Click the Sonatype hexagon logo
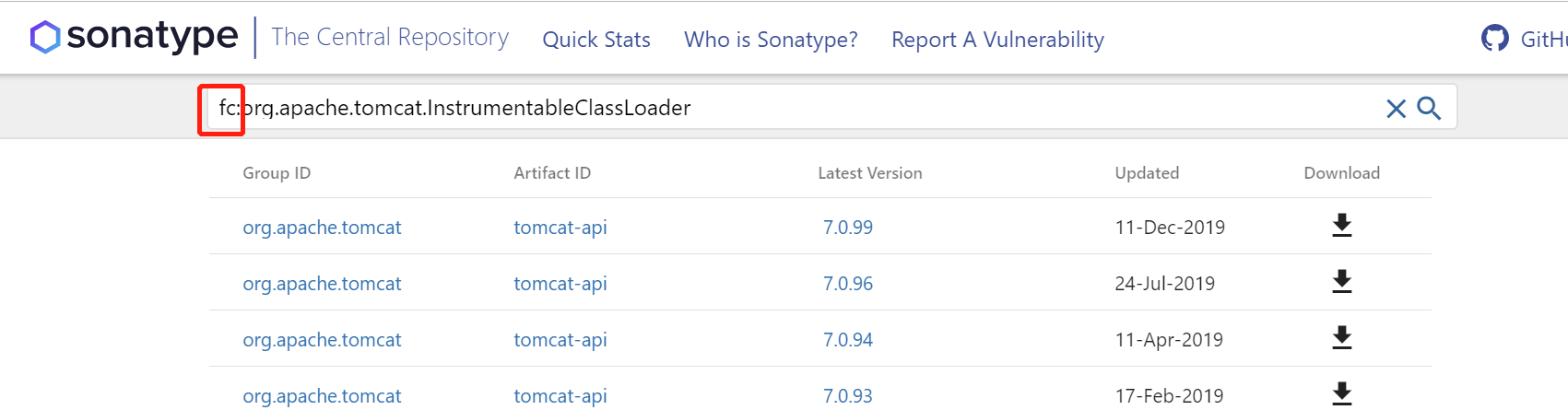The image size is (1568, 410). [45, 38]
